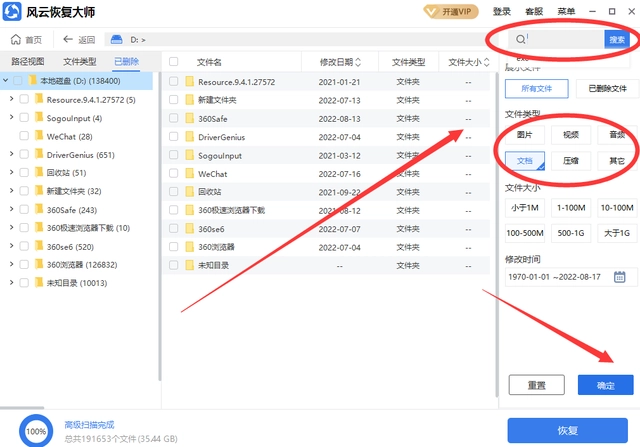Click the tree panel horizontal scrollbar

pyautogui.click(x=22, y=407)
